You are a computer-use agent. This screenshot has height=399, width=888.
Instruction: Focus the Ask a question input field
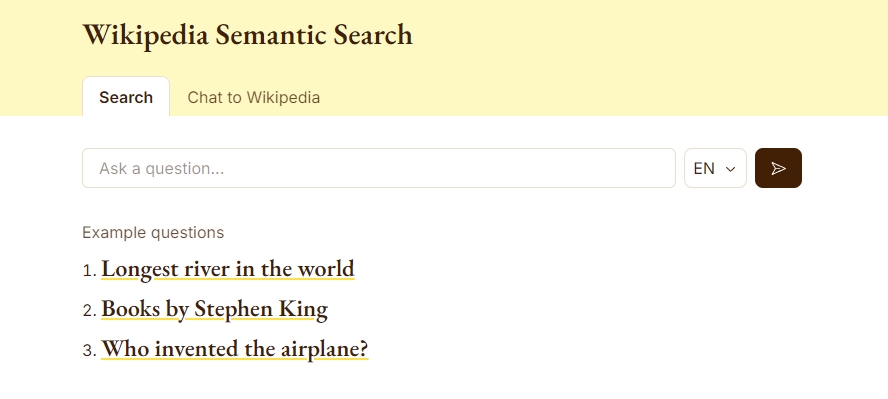point(379,168)
